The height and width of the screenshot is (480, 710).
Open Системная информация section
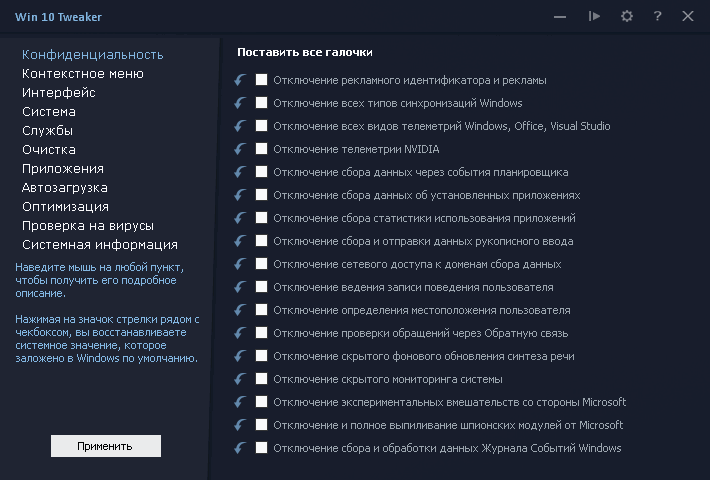coord(99,244)
